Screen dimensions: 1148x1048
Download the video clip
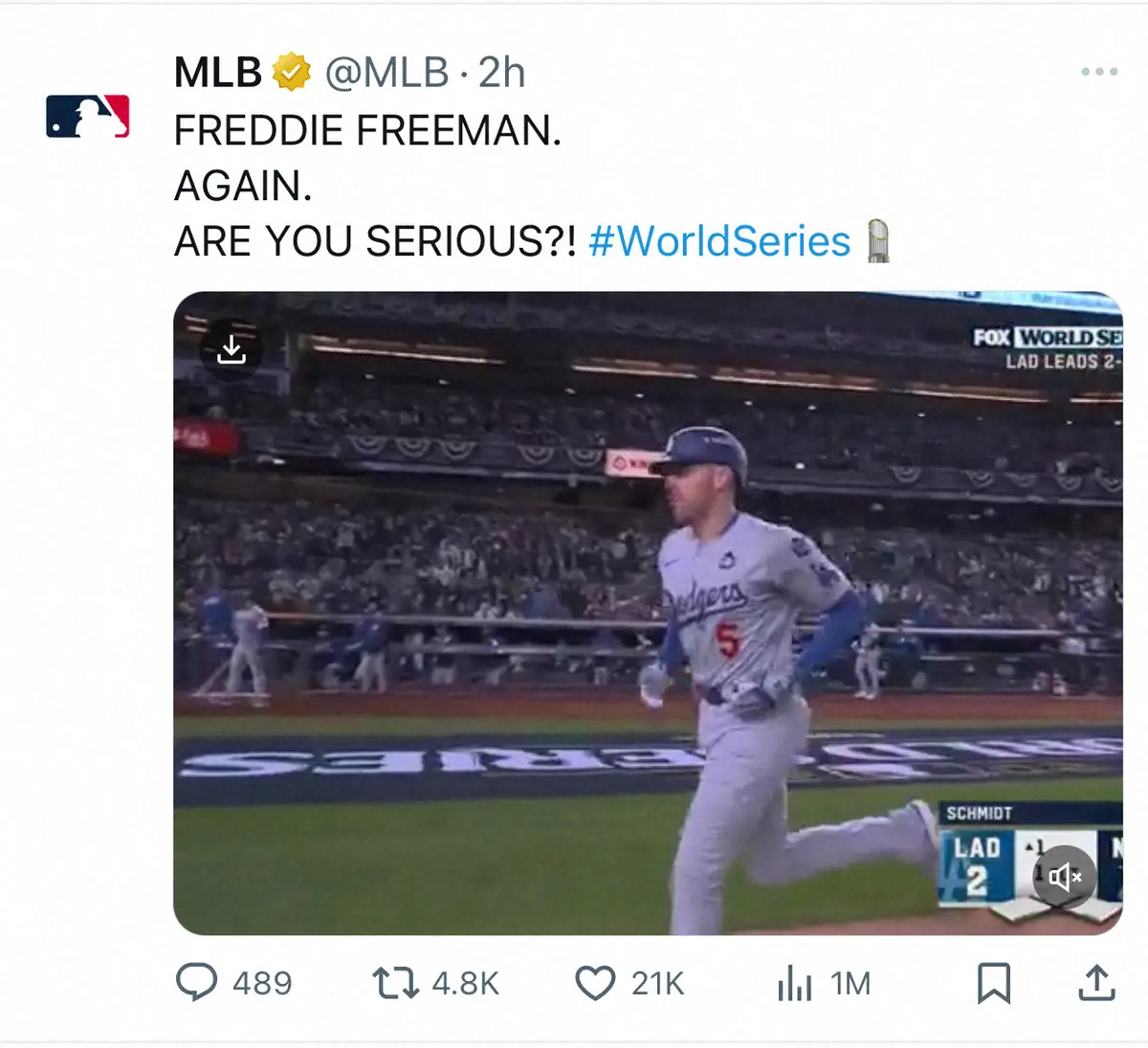pos(232,350)
